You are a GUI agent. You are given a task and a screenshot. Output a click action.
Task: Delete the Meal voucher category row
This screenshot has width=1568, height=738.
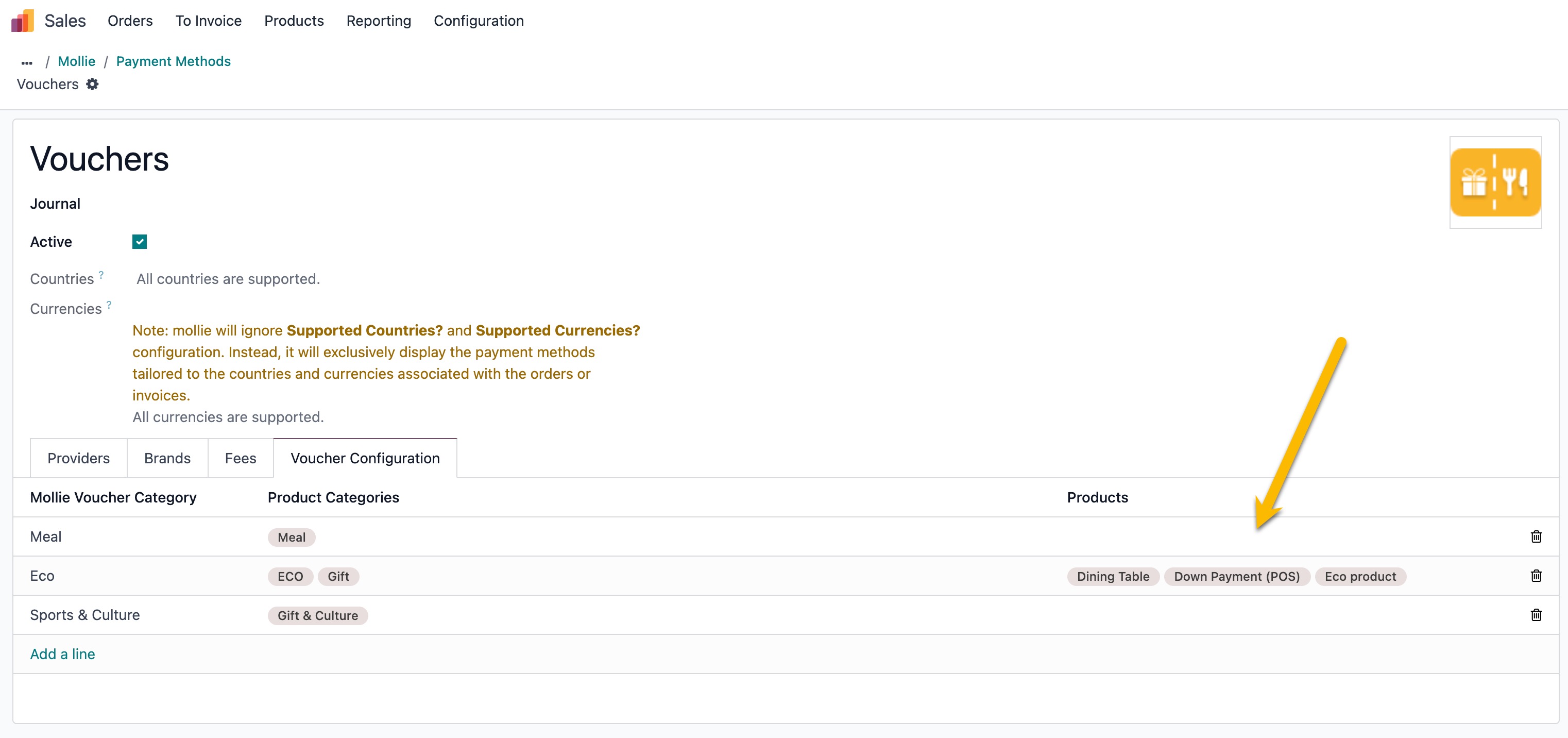click(1536, 536)
